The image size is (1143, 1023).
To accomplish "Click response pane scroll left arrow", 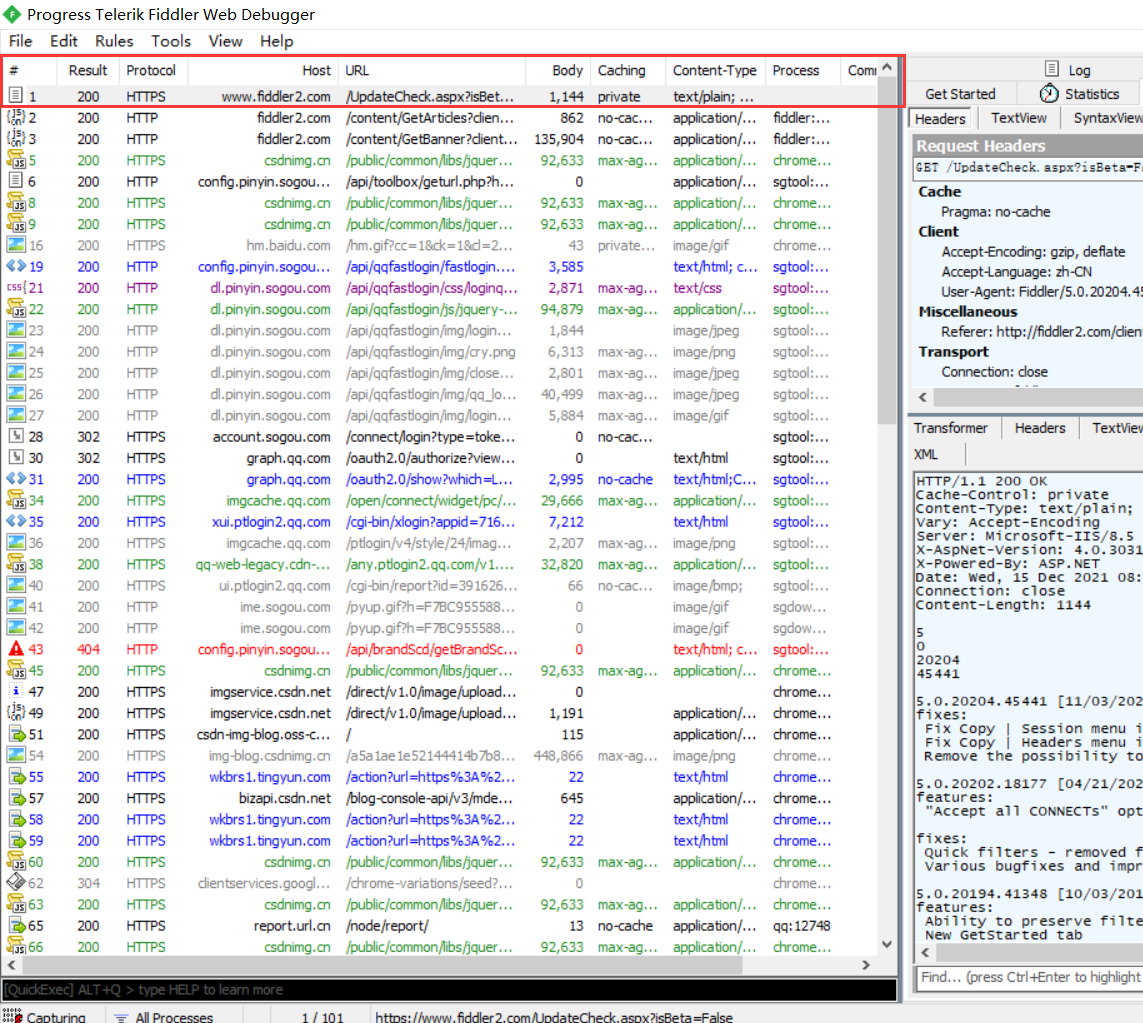I will (925, 952).
